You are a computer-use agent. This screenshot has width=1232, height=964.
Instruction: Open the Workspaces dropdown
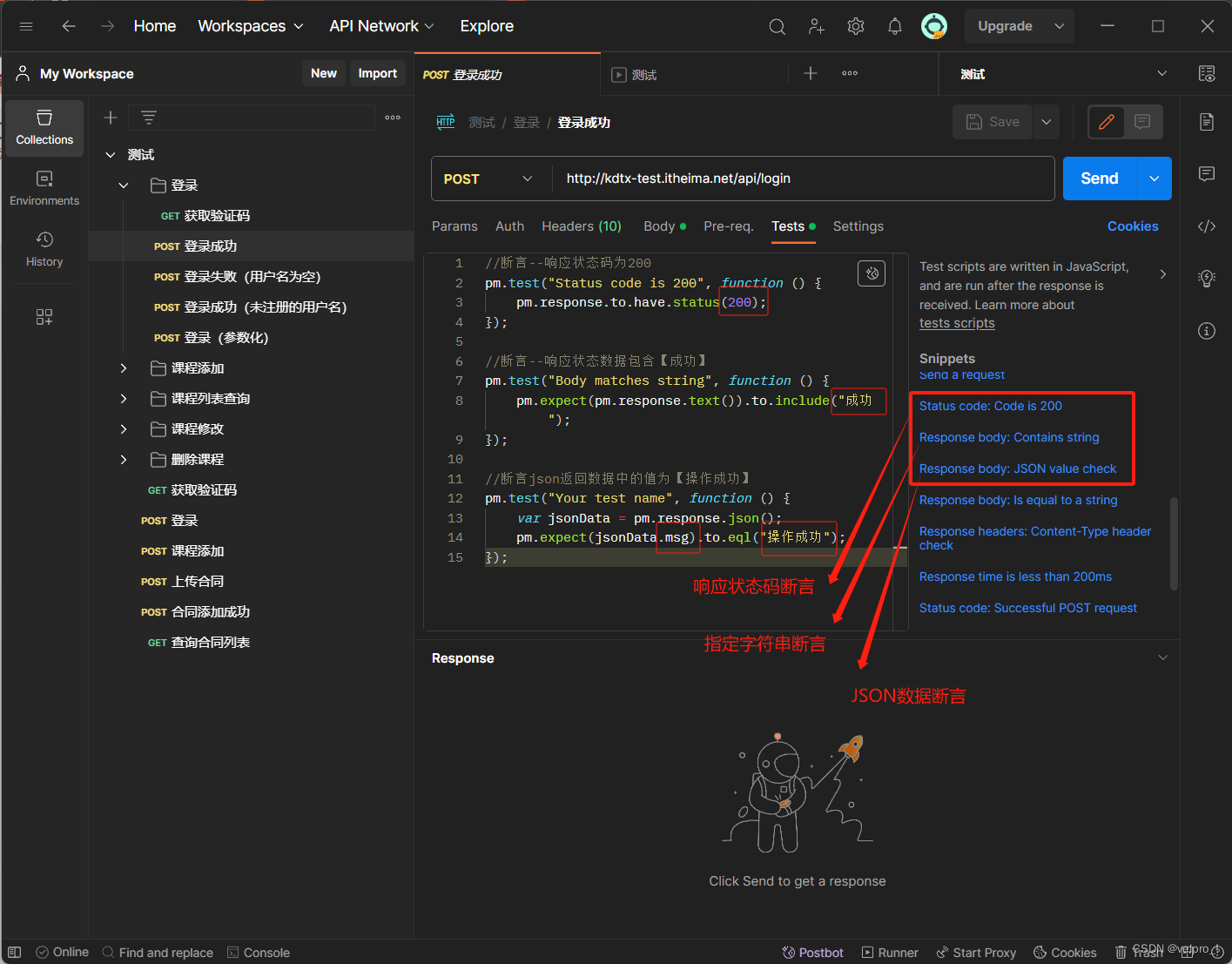(x=251, y=26)
